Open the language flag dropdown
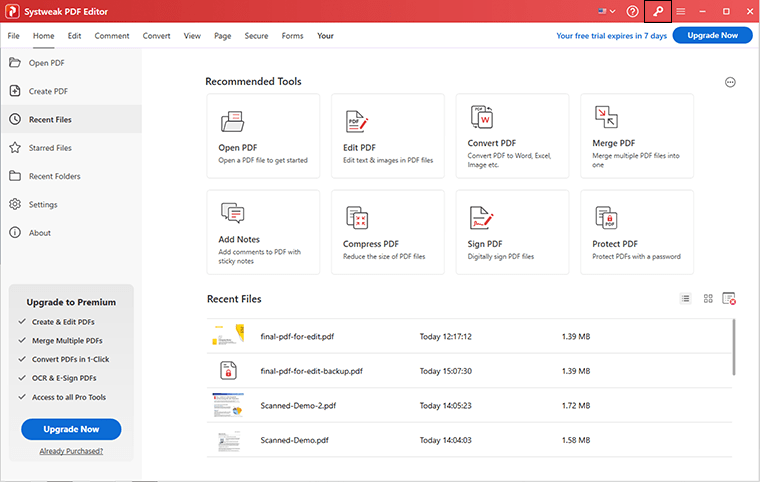The image size is (760, 482). pos(606,11)
